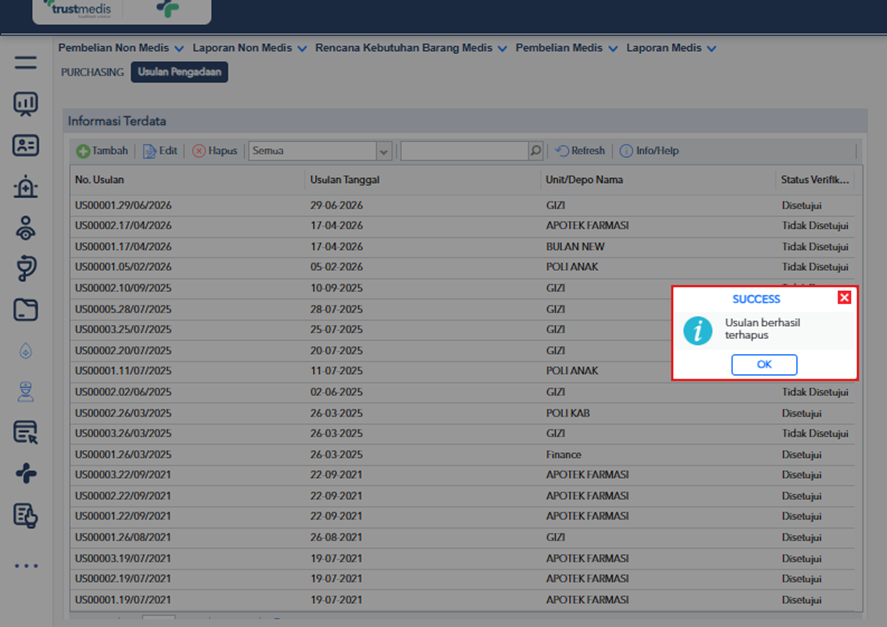The height and width of the screenshot is (627, 887).
Task: Click the PURCHASING breadcrumb label
Action: pyautogui.click(x=92, y=72)
